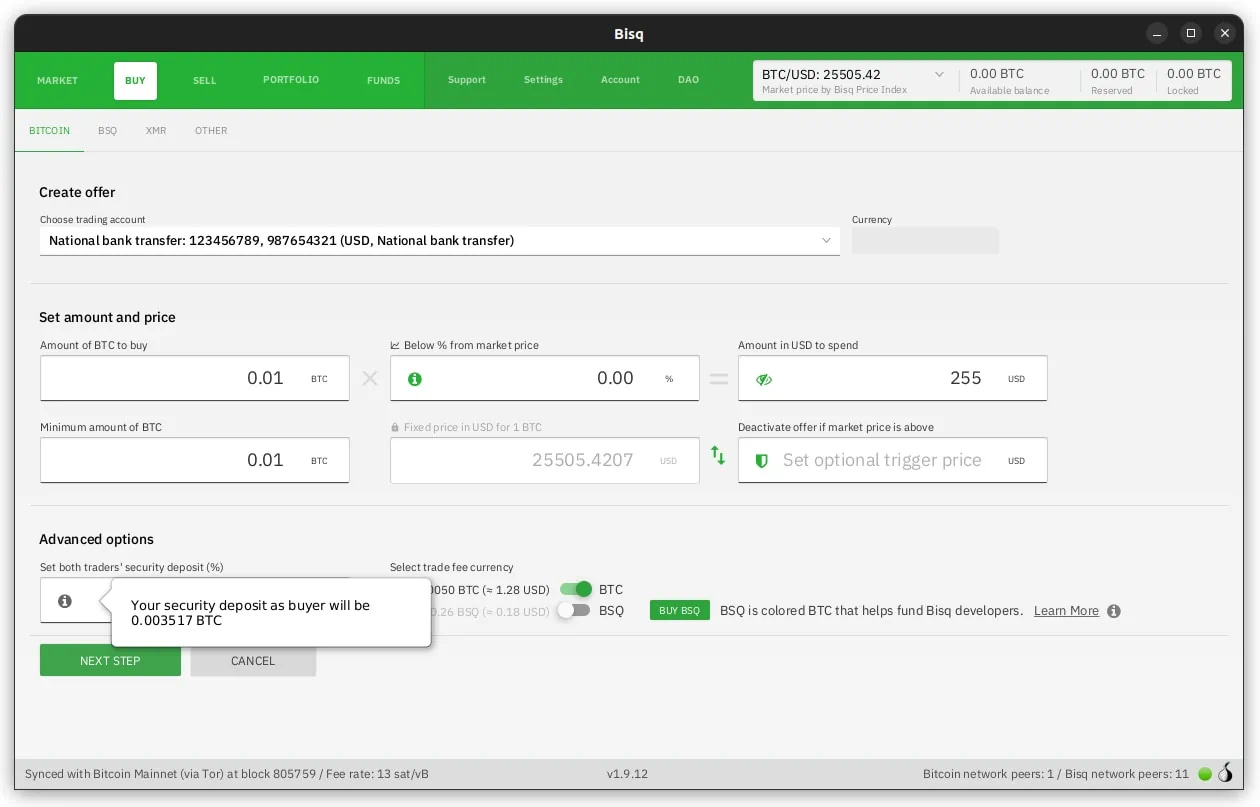
Task: Click the lock icon beside Fixed price label
Action: coord(395,427)
